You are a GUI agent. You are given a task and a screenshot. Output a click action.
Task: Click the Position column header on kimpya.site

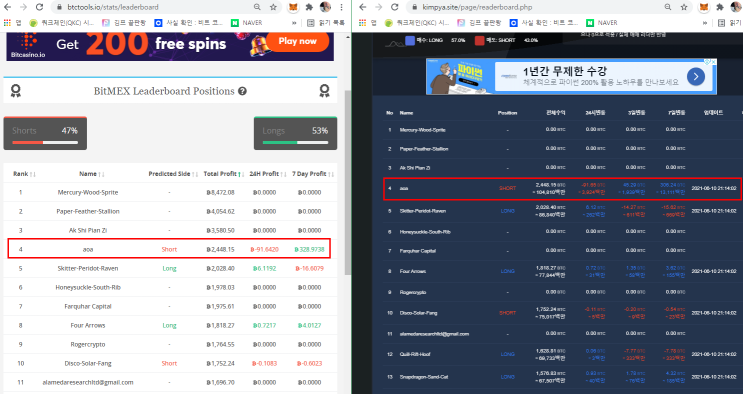coord(507,113)
